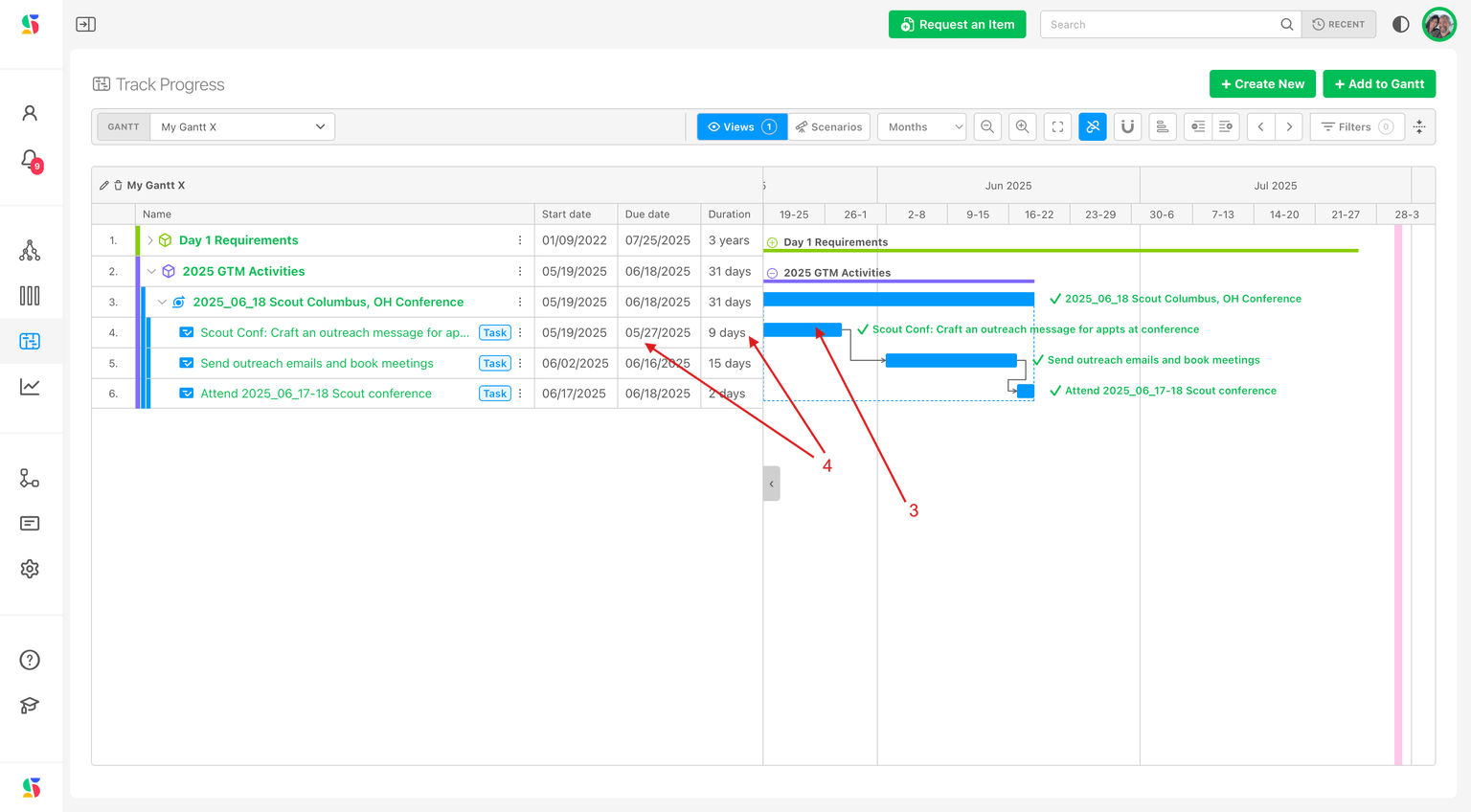Open the help question mark icon

(x=30, y=660)
